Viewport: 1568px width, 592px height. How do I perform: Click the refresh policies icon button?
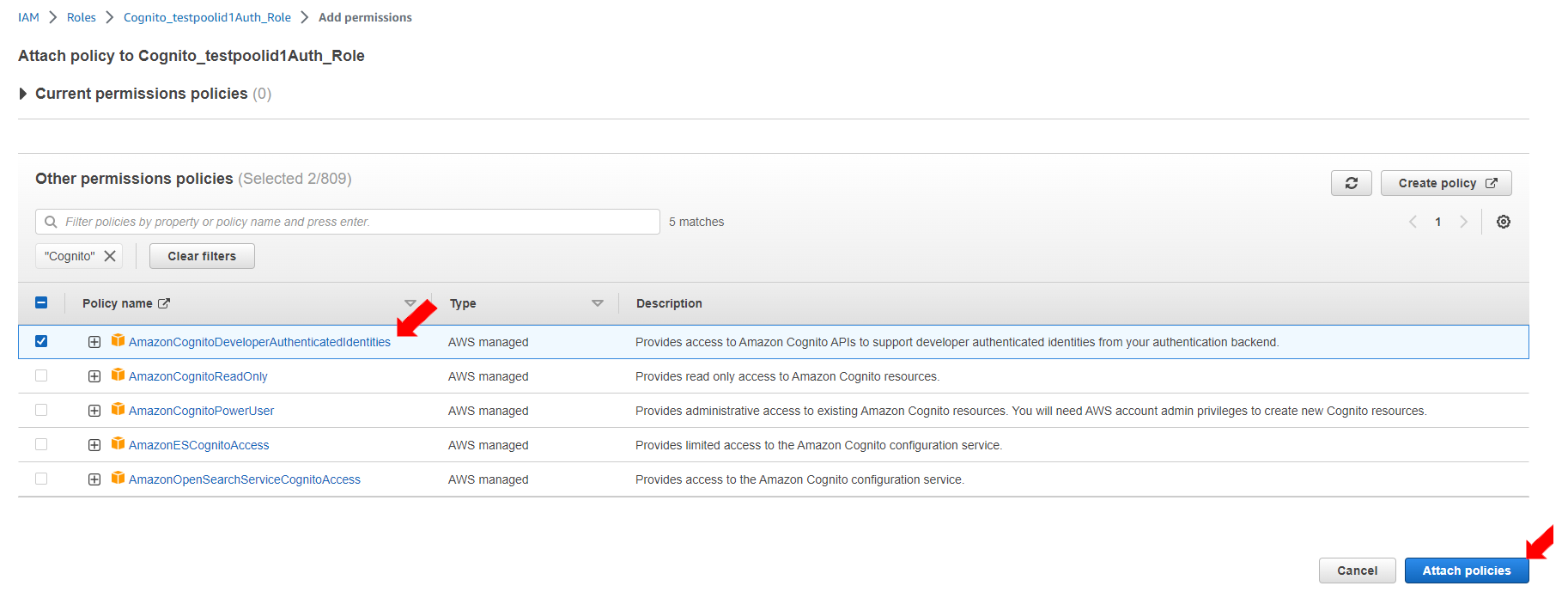[x=1351, y=183]
